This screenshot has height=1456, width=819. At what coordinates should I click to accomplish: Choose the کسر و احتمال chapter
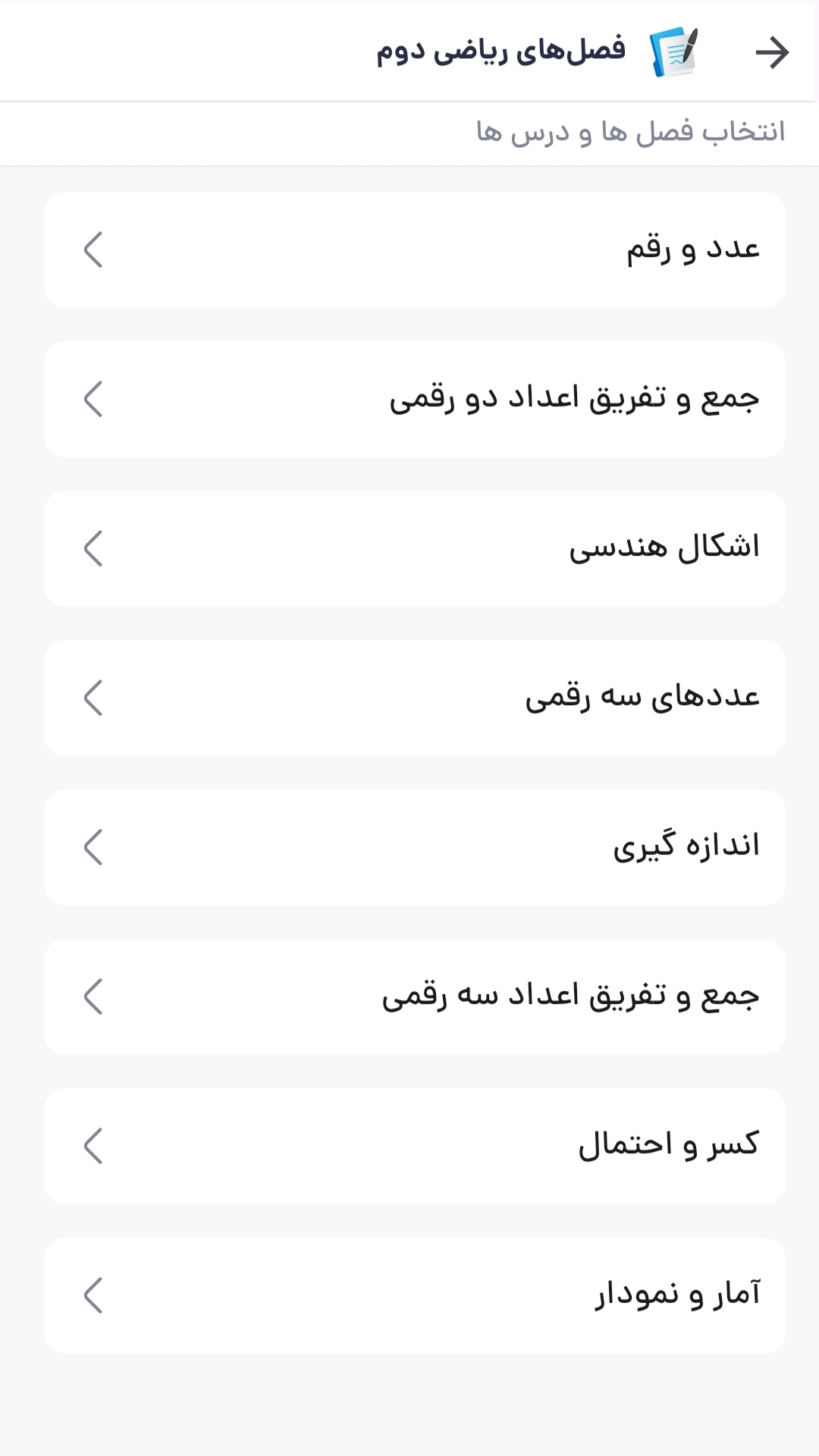(667, 1146)
